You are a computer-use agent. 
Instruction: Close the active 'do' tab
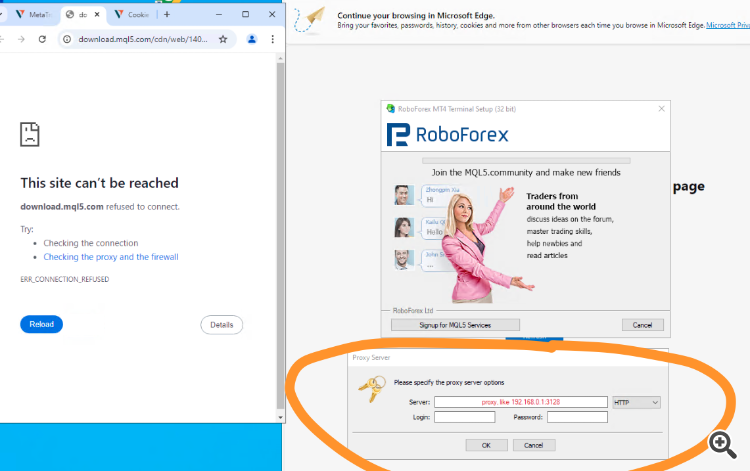97,15
